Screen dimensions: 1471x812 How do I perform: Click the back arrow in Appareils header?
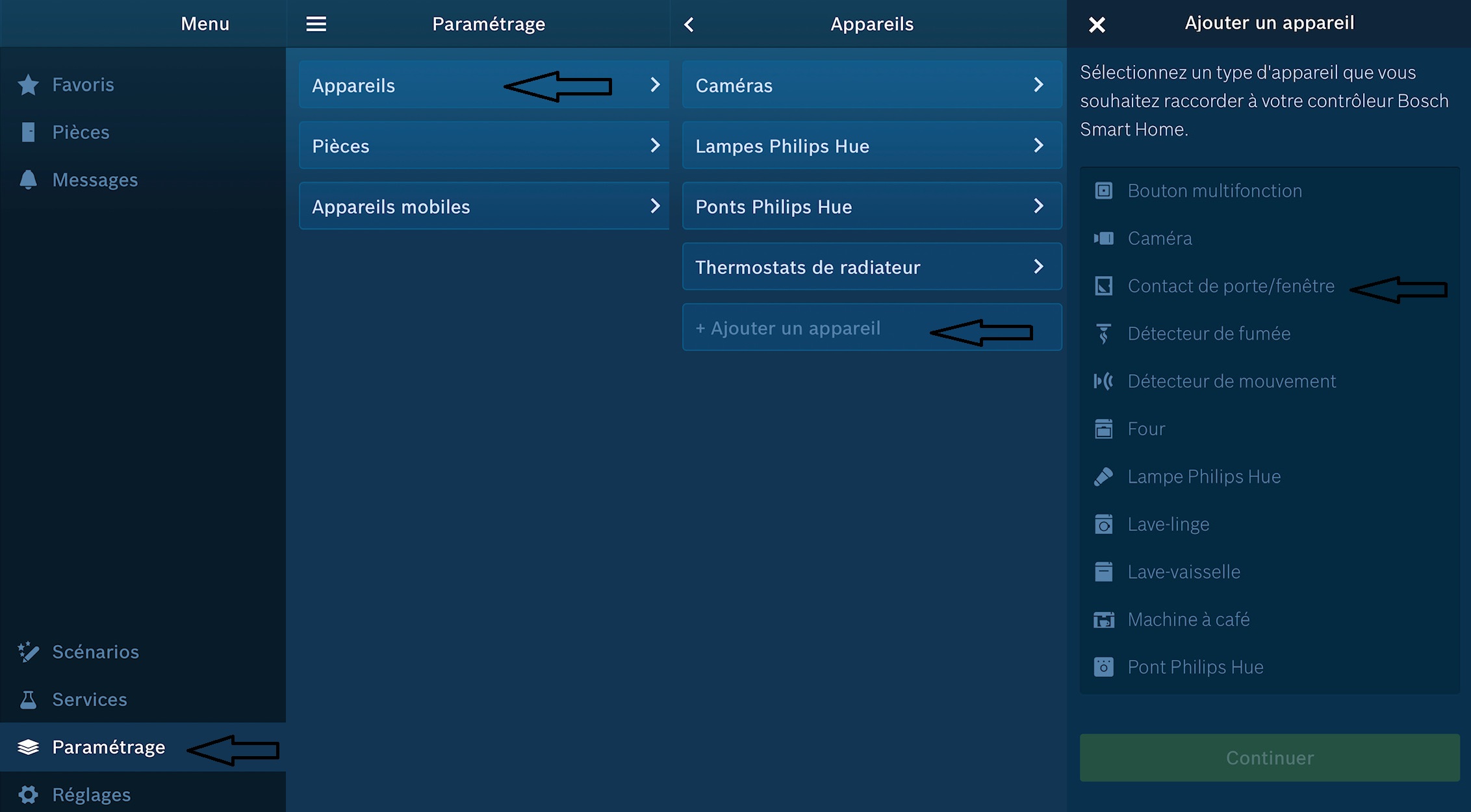click(x=689, y=25)
